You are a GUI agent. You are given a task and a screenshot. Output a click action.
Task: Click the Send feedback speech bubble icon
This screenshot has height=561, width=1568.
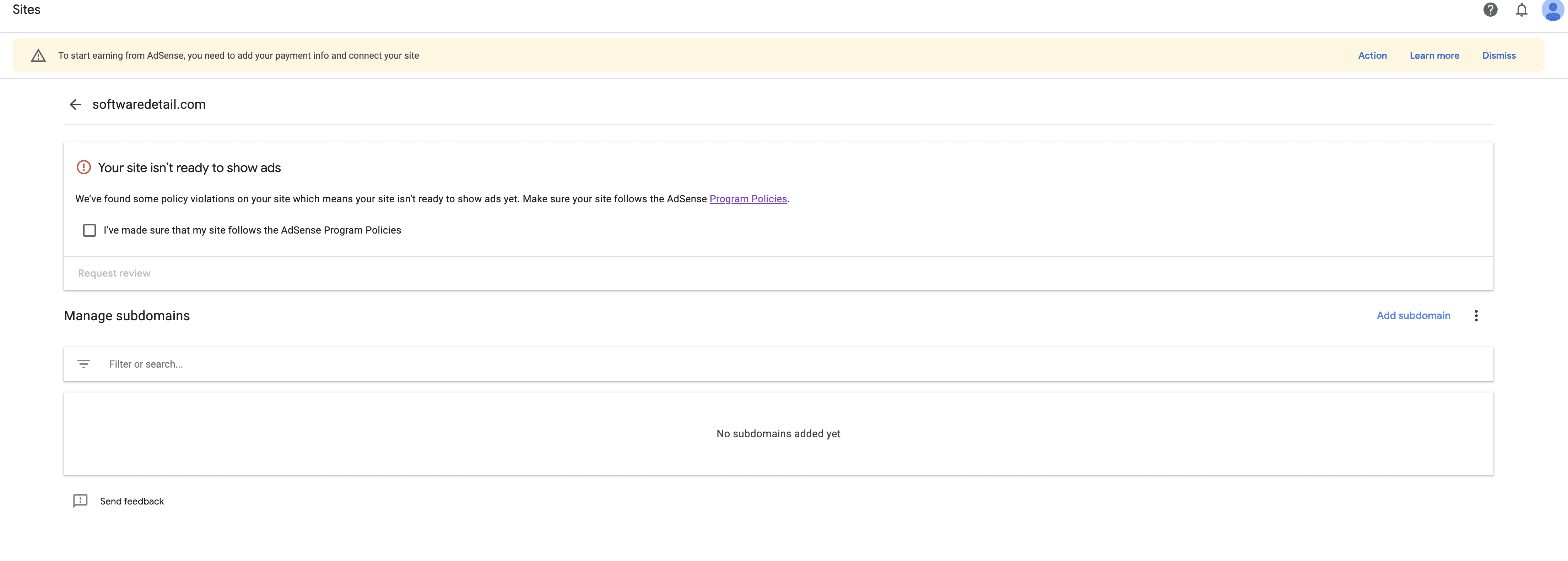[80, 501]
